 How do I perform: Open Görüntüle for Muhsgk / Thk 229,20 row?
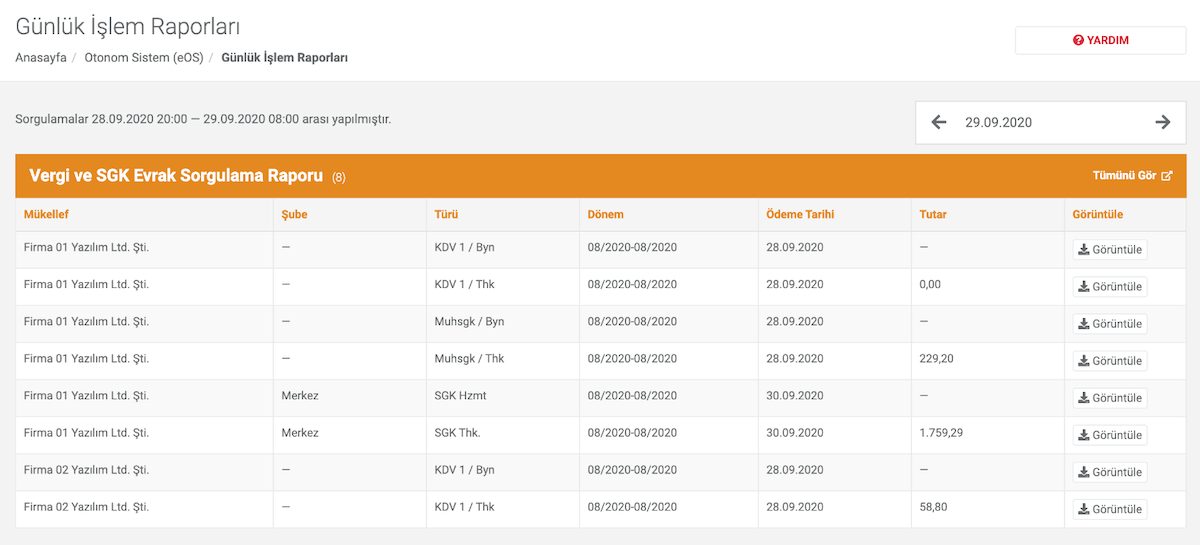click(x=1110, y=361)
